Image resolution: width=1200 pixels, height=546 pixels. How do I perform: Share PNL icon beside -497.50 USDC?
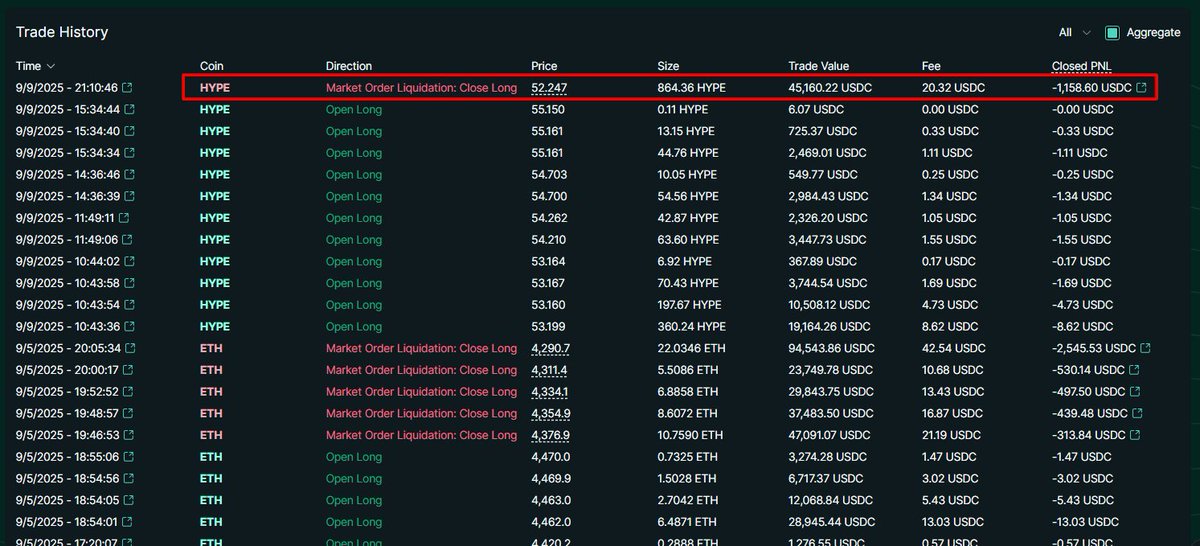[1135, 392]
